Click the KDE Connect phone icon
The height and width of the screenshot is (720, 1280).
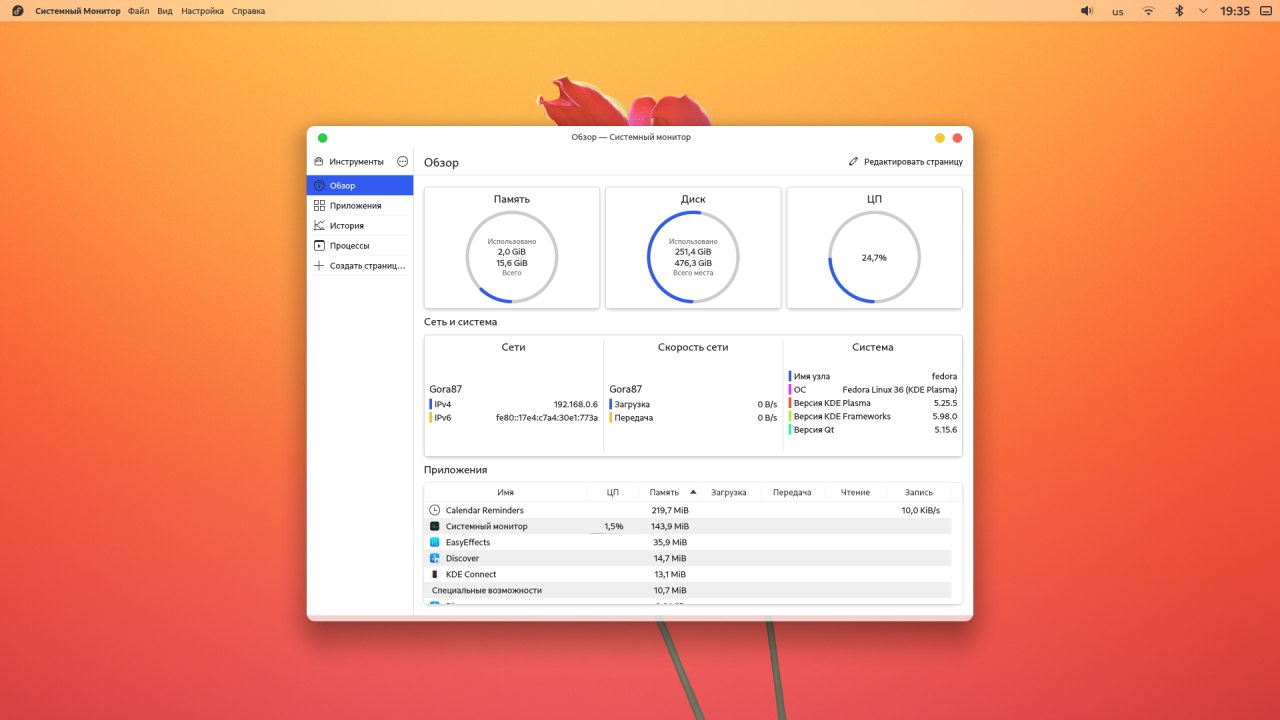434,574
